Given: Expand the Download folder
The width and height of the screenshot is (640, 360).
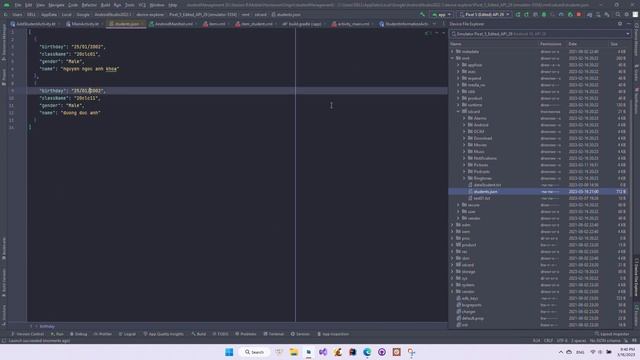Looking at the screenshot, I should 464,138.
